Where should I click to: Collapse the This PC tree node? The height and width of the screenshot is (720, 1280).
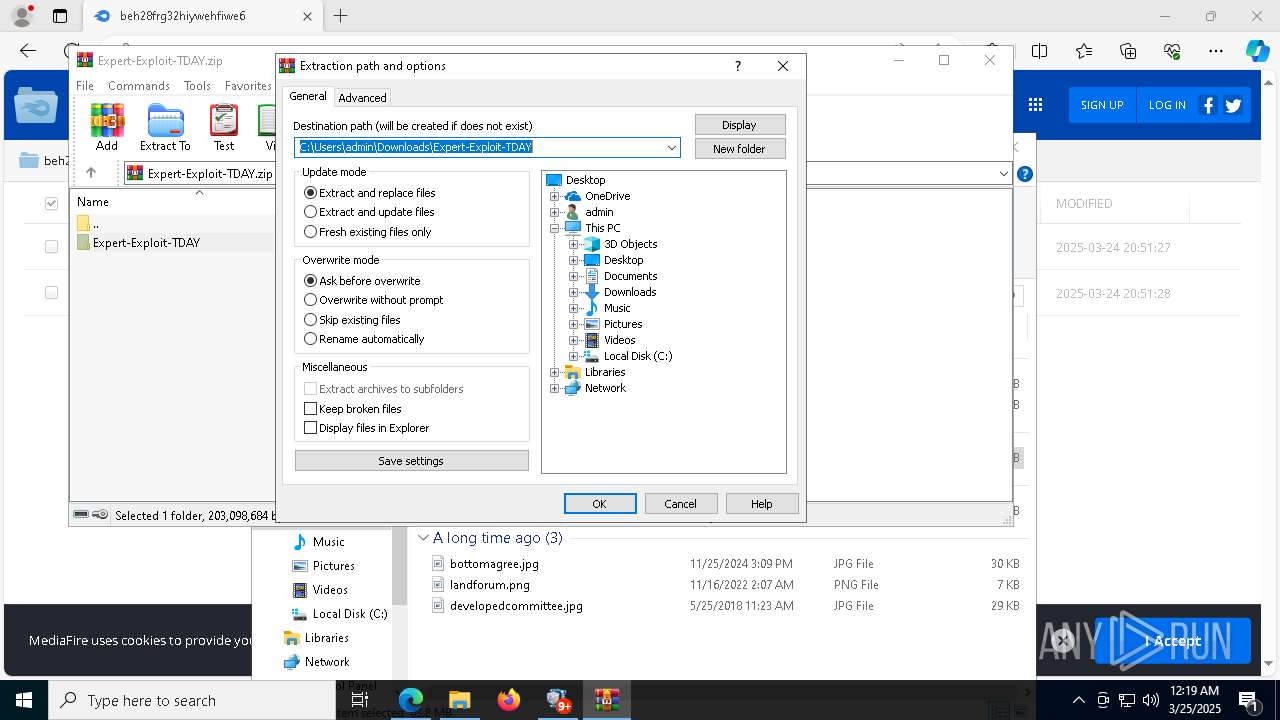point(555,228)
